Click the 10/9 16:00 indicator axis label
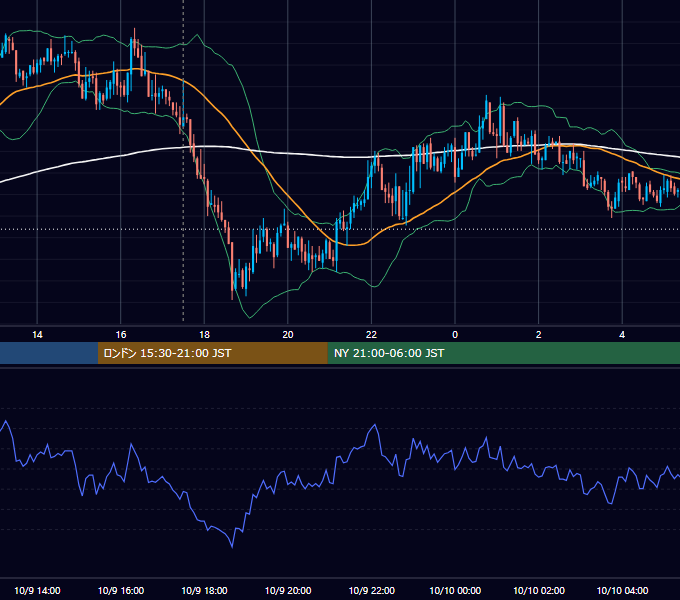 (x=121, y=590)
